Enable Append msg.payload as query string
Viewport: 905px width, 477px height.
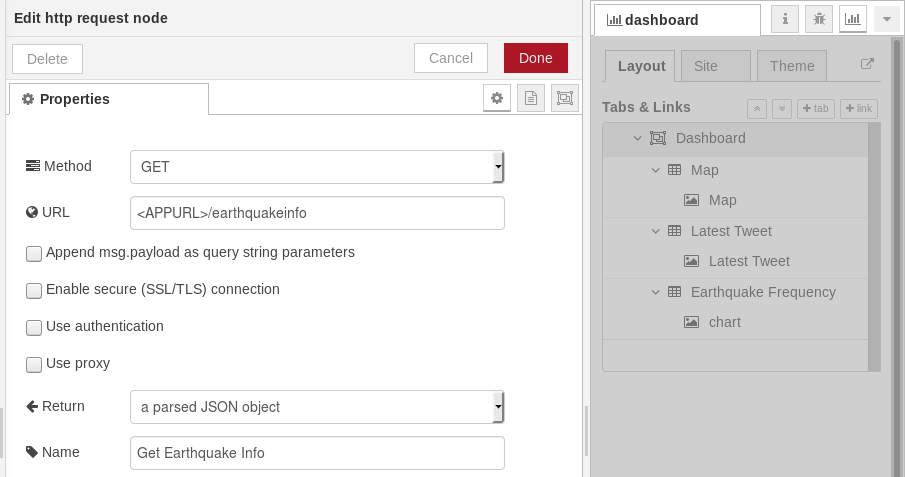click(34, 254)
